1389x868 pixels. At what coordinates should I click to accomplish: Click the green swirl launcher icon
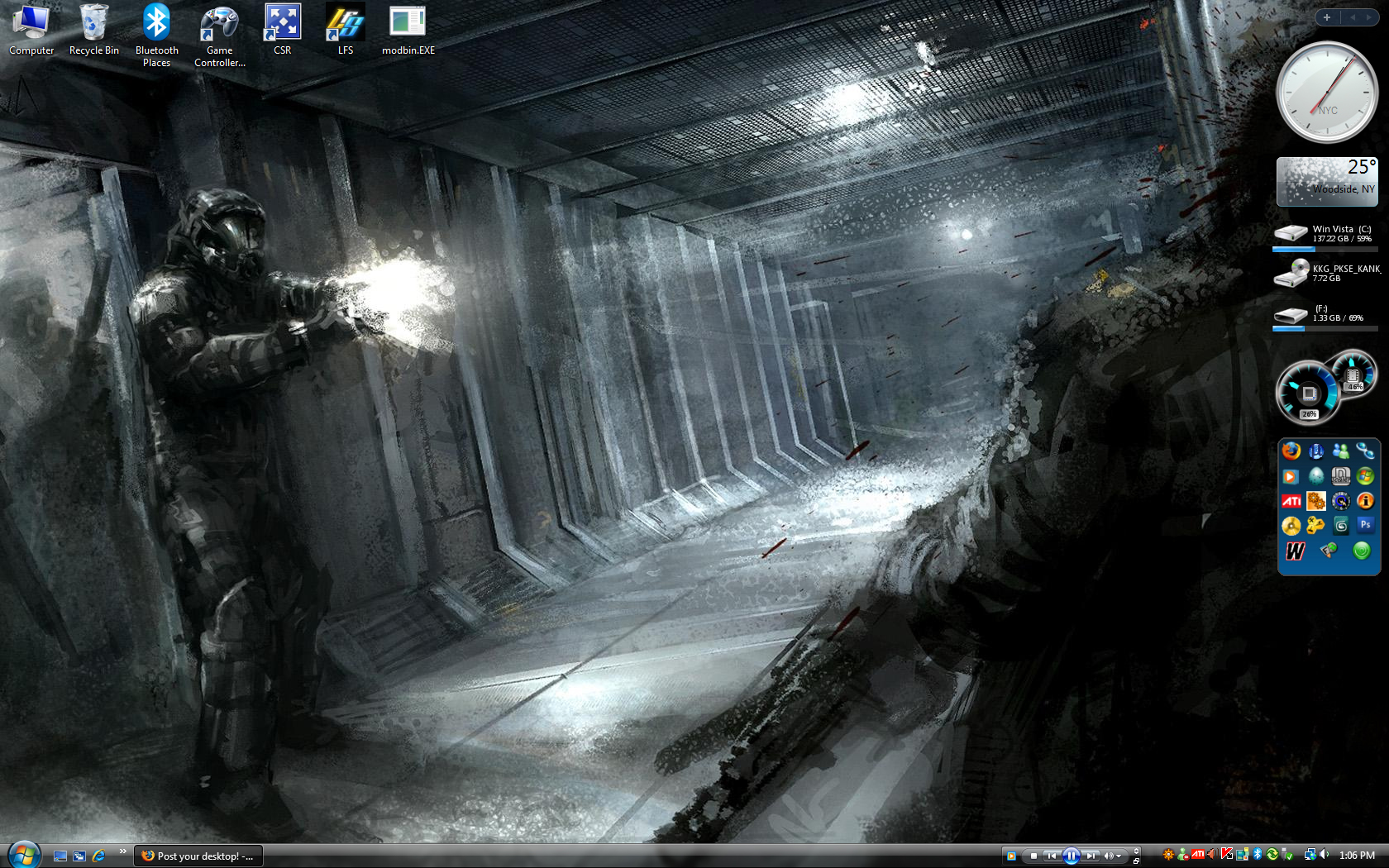tap(1362, 551)
